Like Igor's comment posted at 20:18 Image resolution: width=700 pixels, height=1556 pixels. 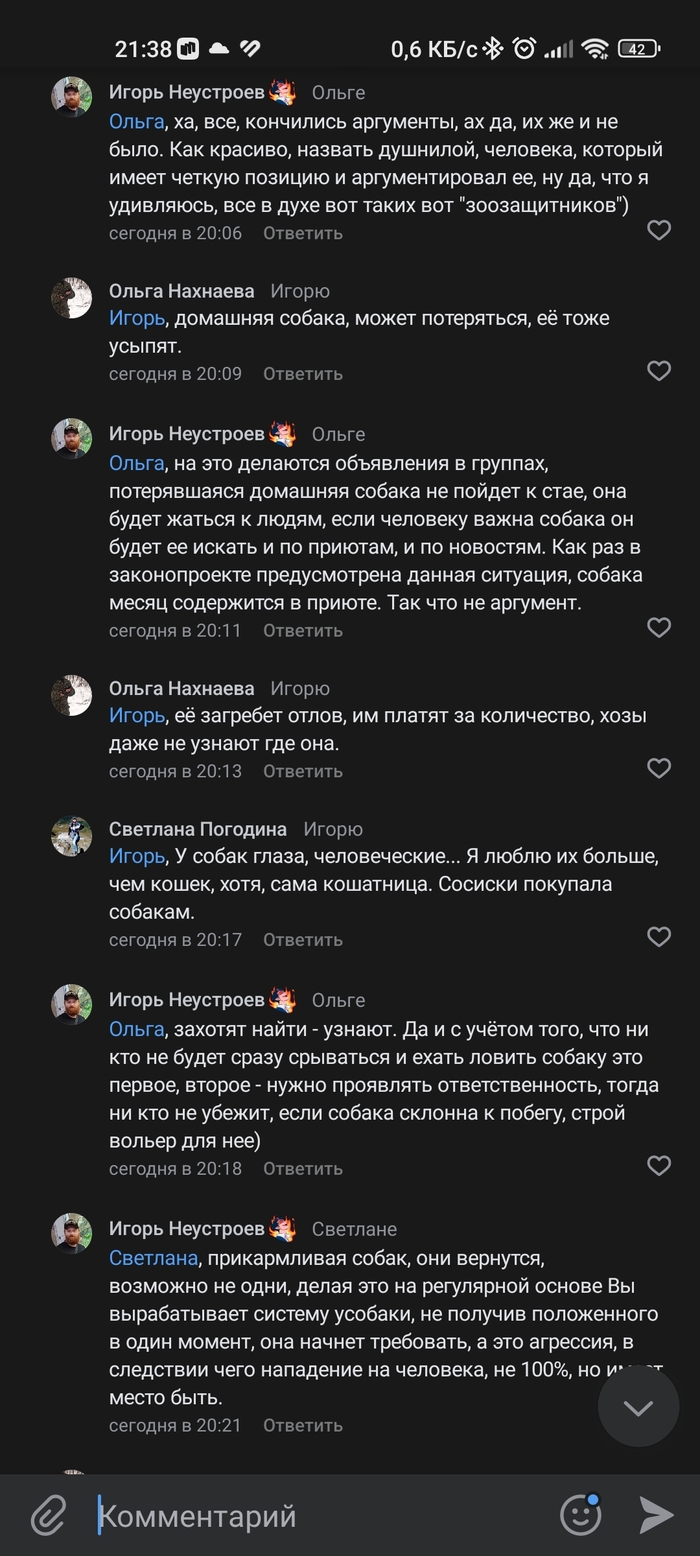[x=659, y=1166]
